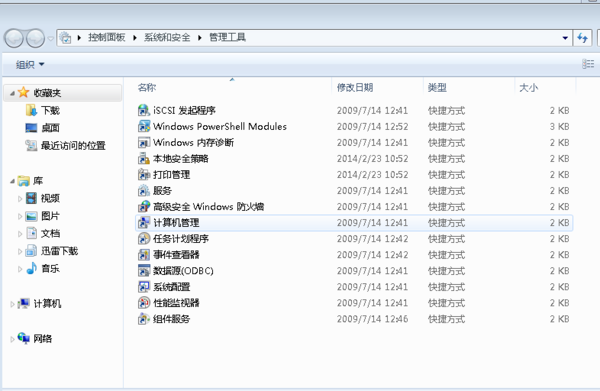Select the 事件查看器 icon
600x391 pixels.
point(143,255)
